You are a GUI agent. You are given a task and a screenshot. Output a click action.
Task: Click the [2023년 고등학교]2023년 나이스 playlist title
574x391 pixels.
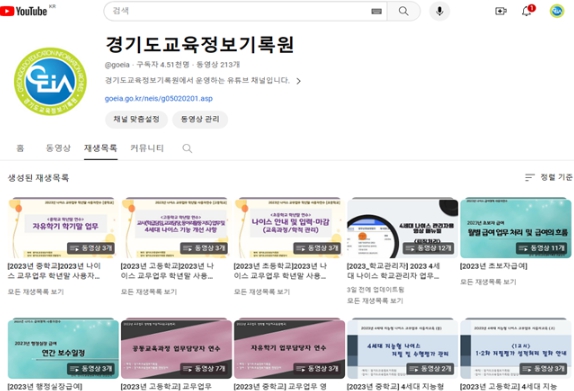pos(167,271)
